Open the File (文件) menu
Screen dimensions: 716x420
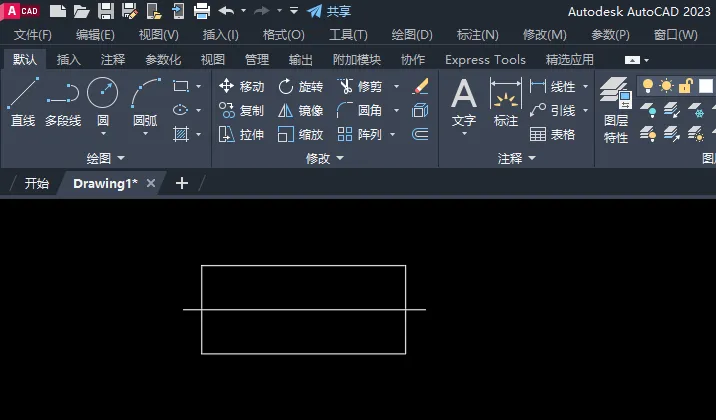(x=32, y=35)
